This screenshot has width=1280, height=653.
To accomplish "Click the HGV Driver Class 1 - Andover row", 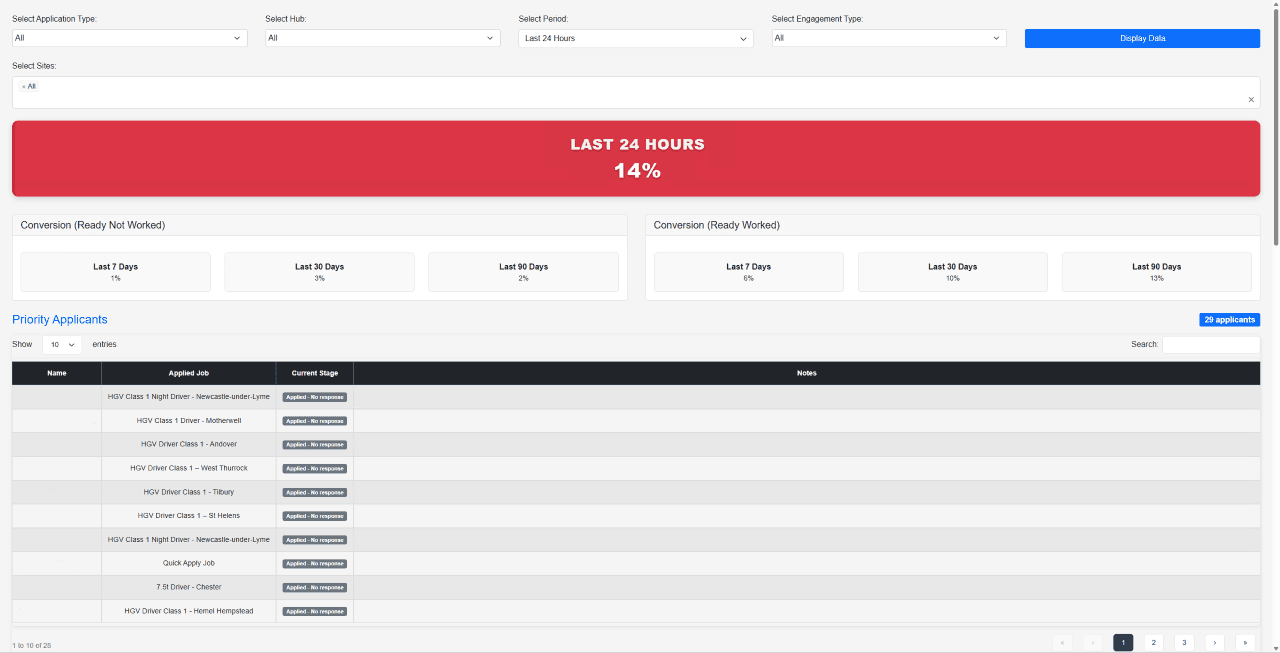I will pos(636,444).
